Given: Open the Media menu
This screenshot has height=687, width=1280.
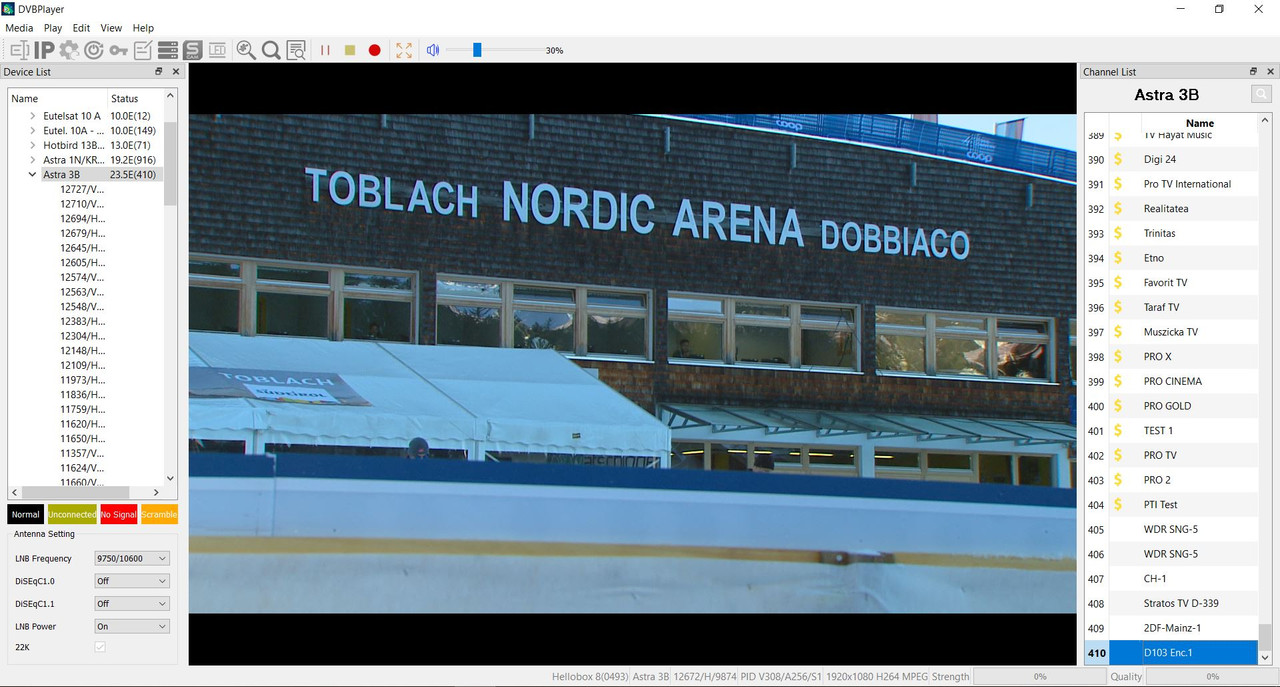Looking at the screenshot, I should coord(19,28).
